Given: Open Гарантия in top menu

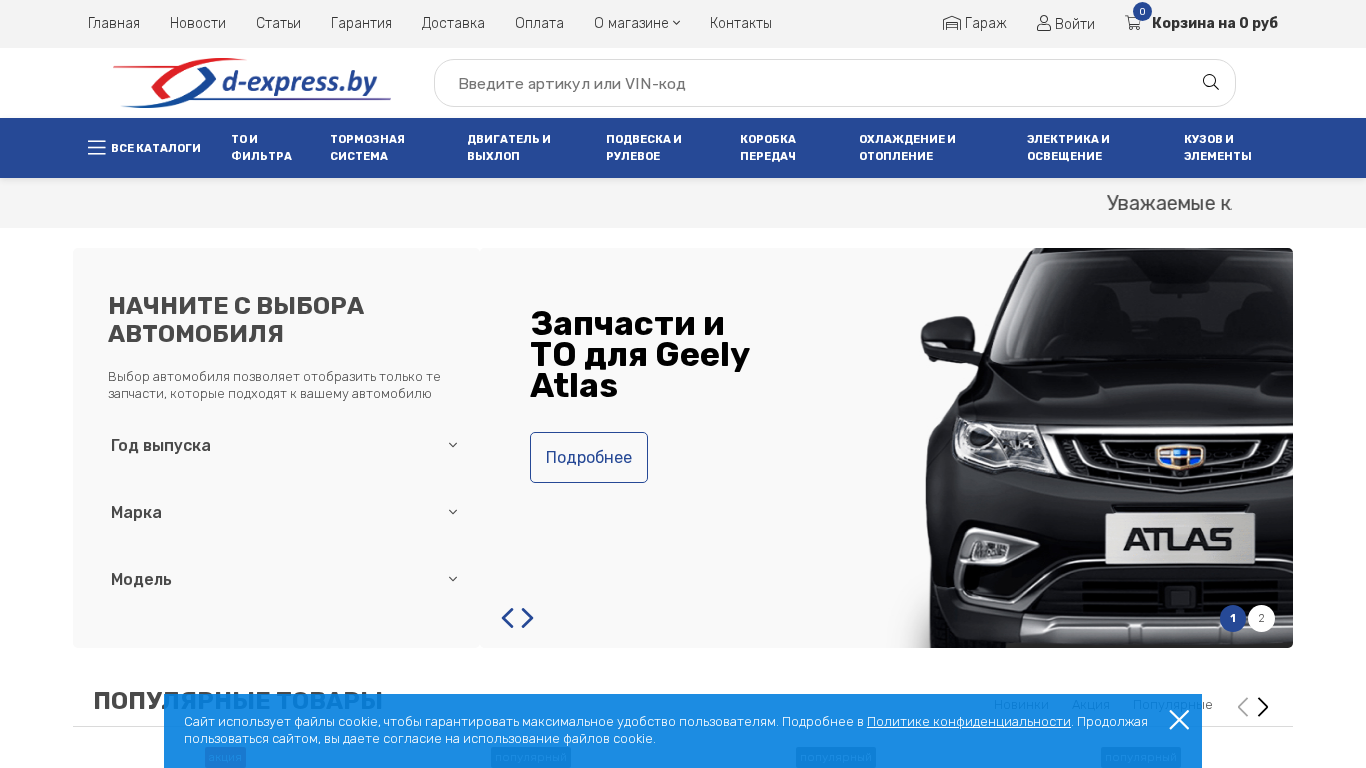Looking at the screenshot, I should [361, 23].
